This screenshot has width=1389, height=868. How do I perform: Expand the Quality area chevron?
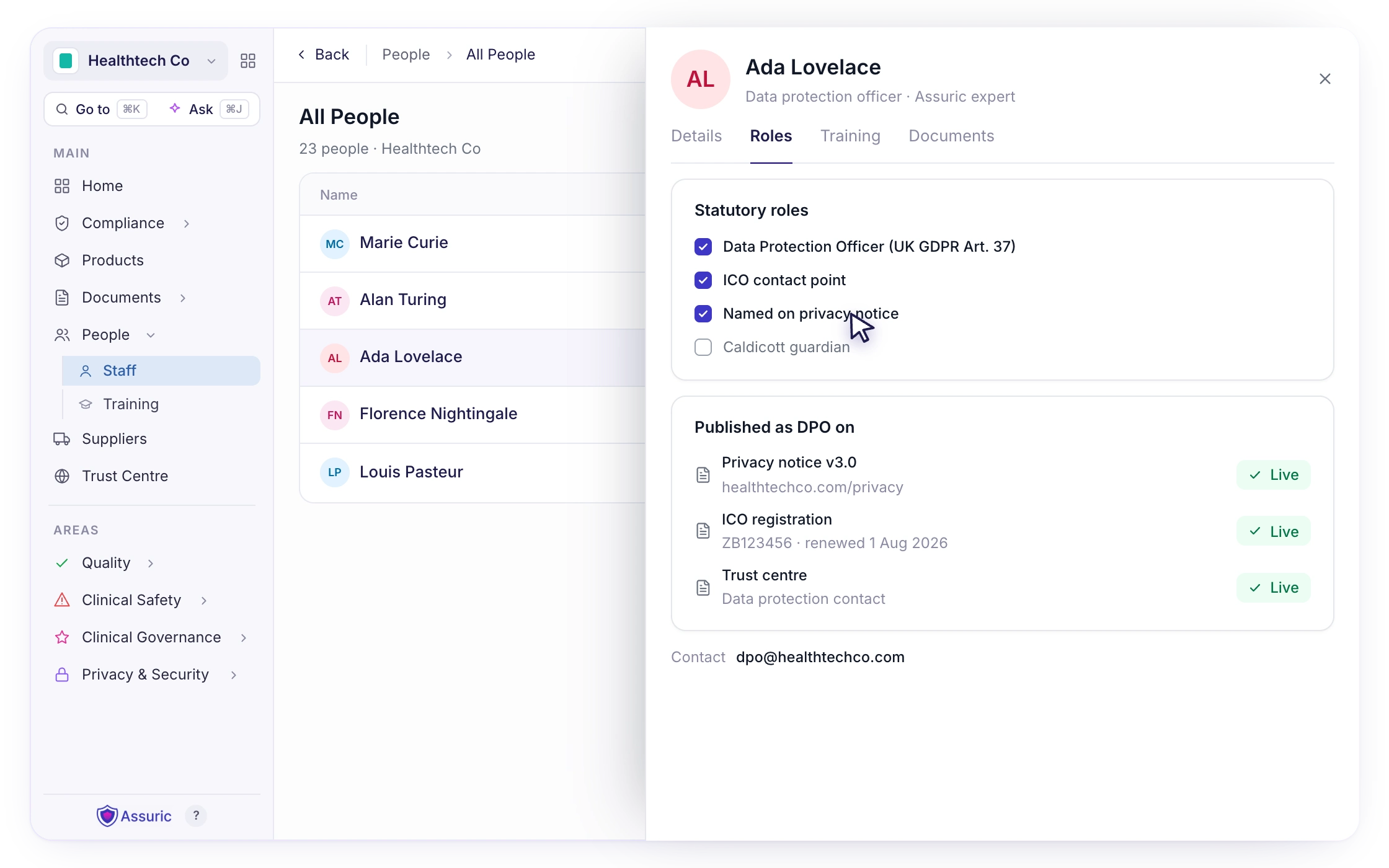(x=151, y=563)
